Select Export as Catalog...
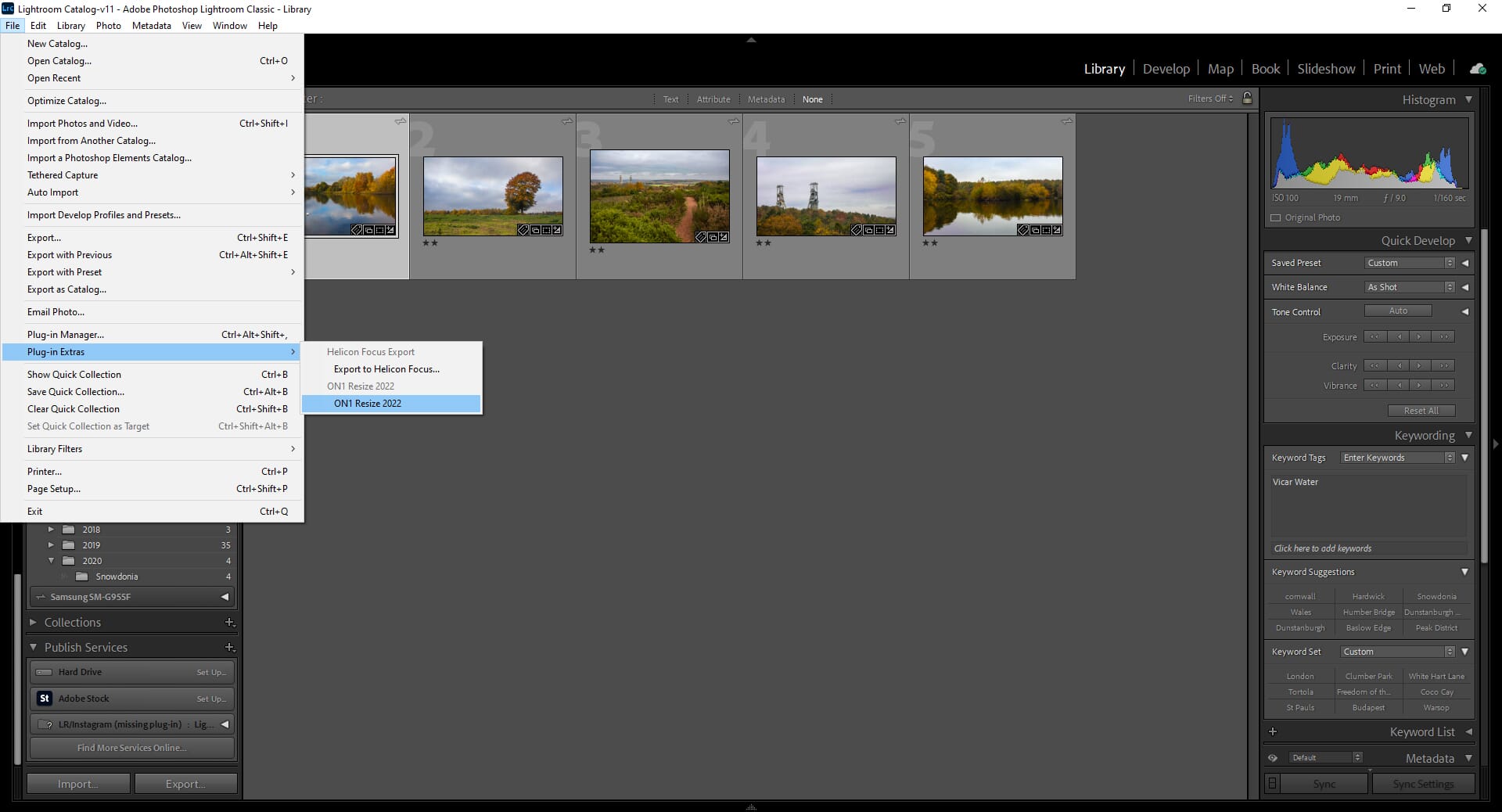The image size is (1502, 812). click(x=153, y=289)
